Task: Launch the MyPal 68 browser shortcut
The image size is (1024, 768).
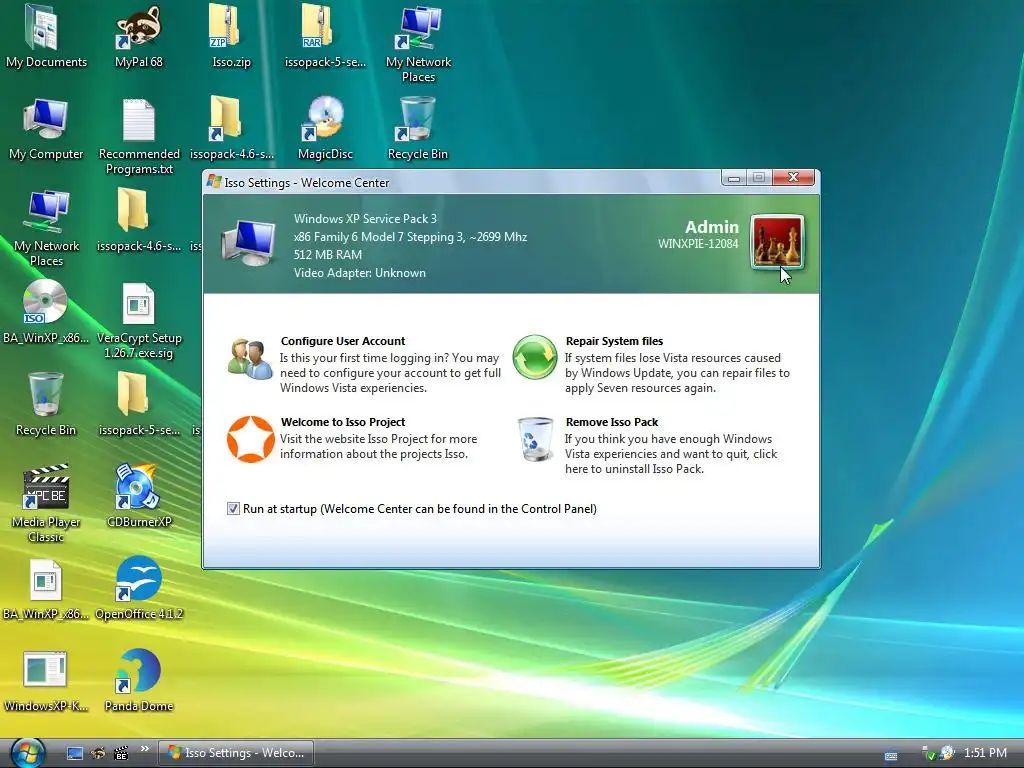Action: pyautogui.click(x=138, y=36)
